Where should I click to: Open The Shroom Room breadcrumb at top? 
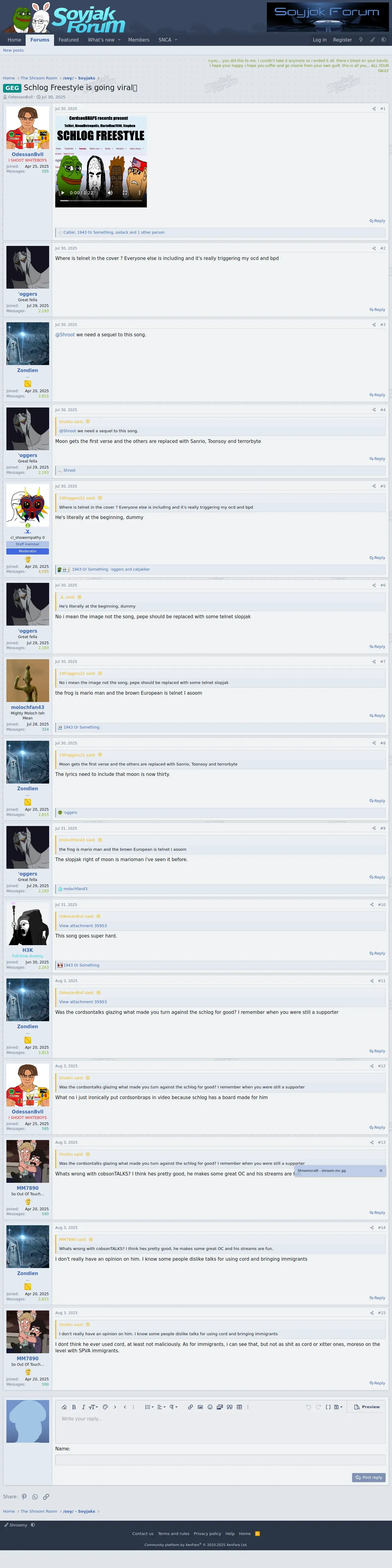(x=39, y=78)
